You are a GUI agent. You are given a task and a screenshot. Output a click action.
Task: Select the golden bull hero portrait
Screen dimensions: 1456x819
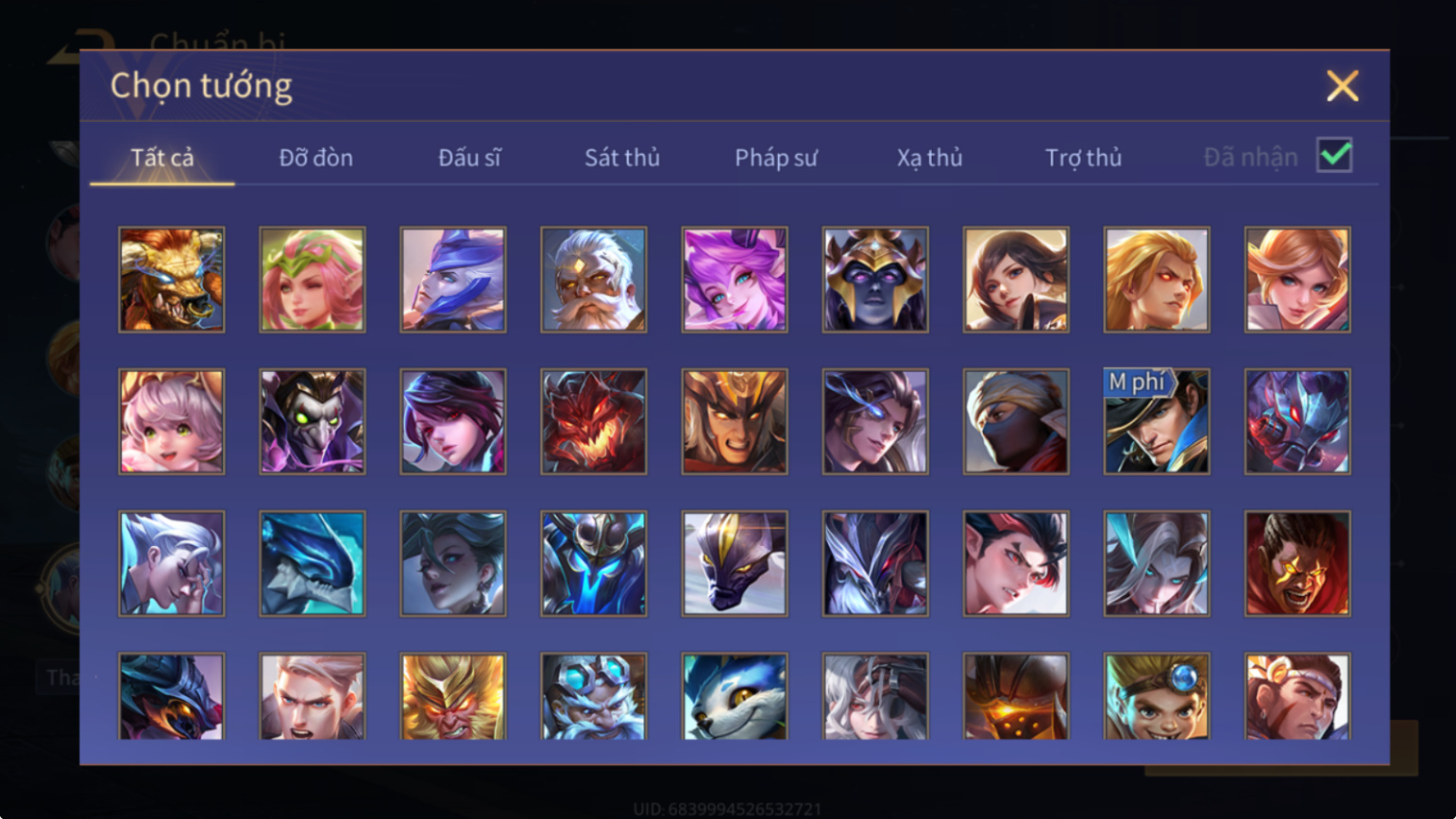[x=172, y=280]
